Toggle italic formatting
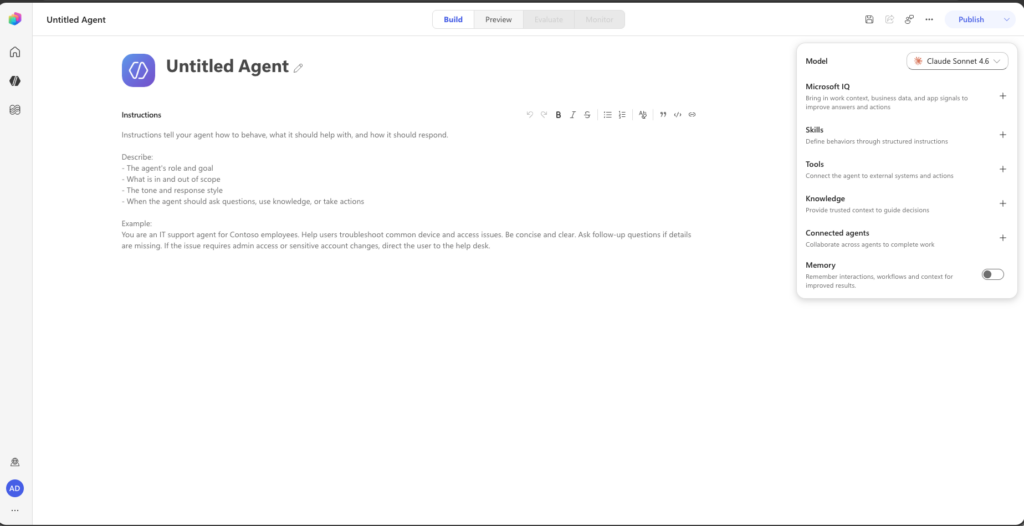The height and width of the screenshot is (526, 1024). 573,114
